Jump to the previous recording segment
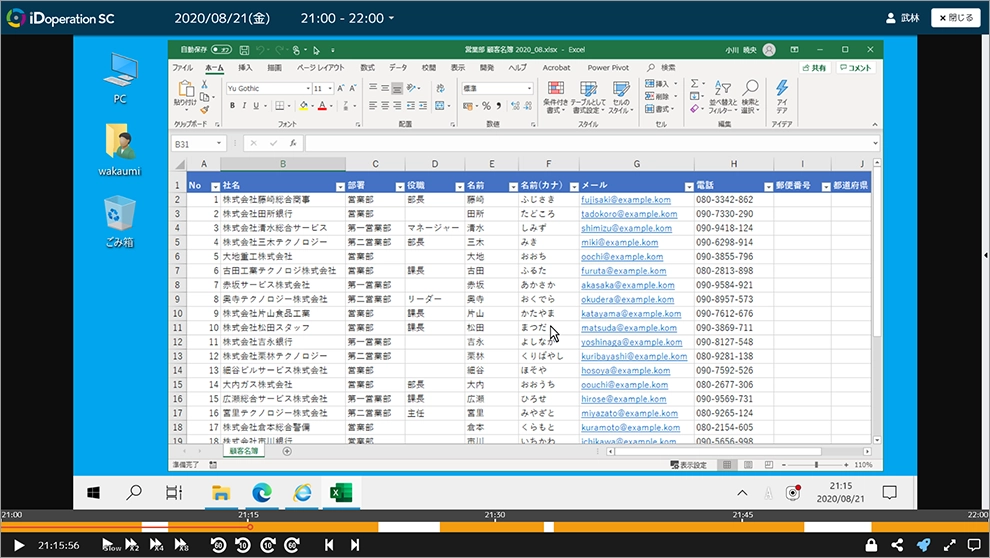The width and height of the screenshot is (990, 558). click(329, 545)
